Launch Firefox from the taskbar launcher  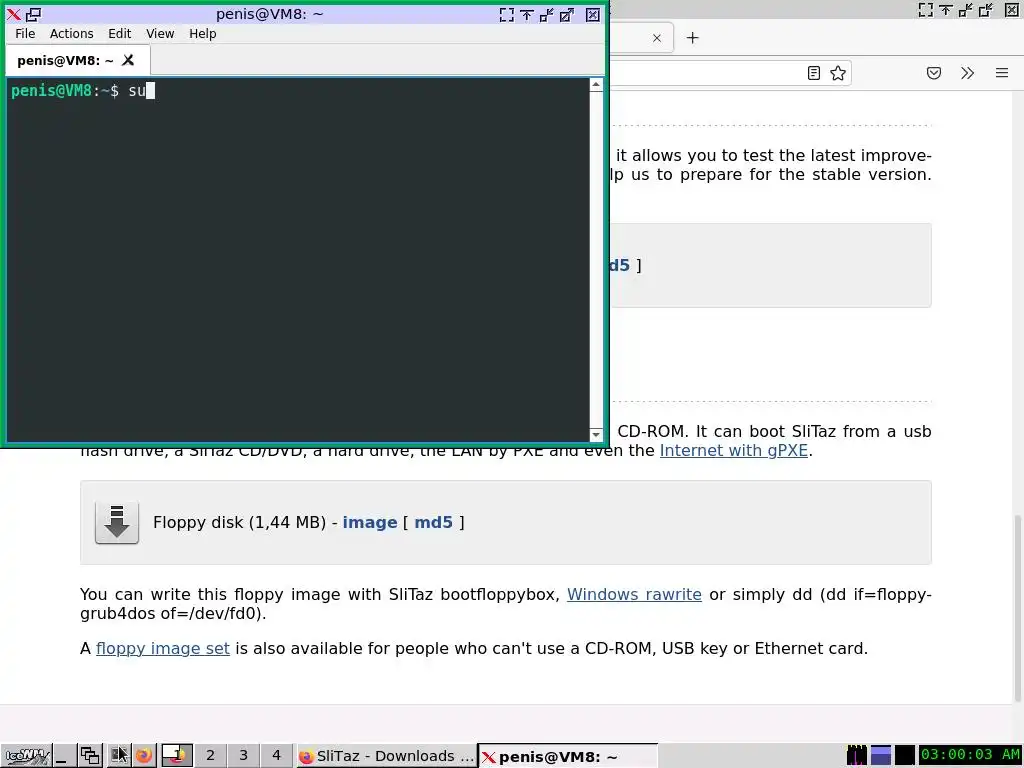pos(144,756)
